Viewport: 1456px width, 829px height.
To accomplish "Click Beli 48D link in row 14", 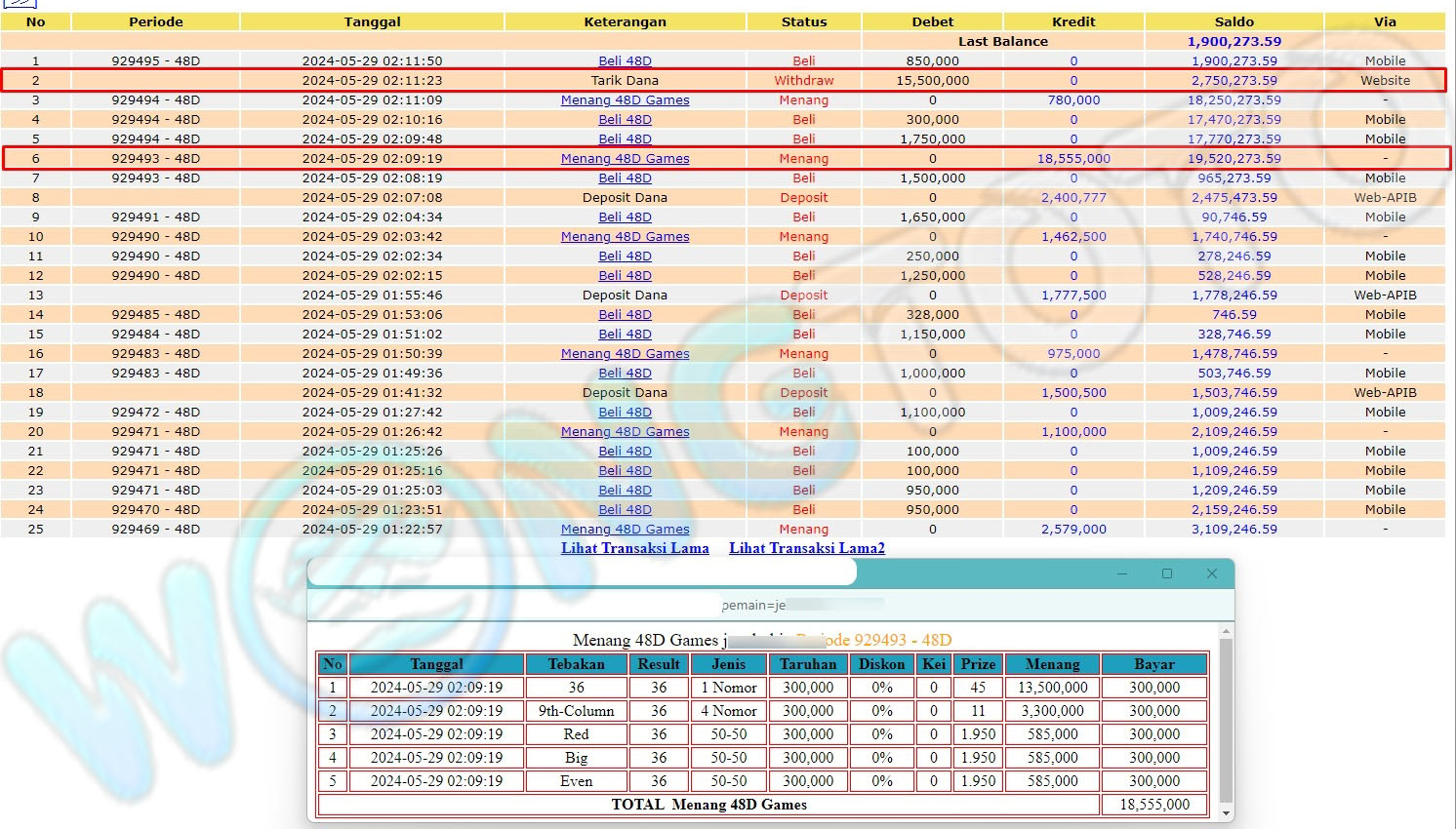I will point(625,315).
